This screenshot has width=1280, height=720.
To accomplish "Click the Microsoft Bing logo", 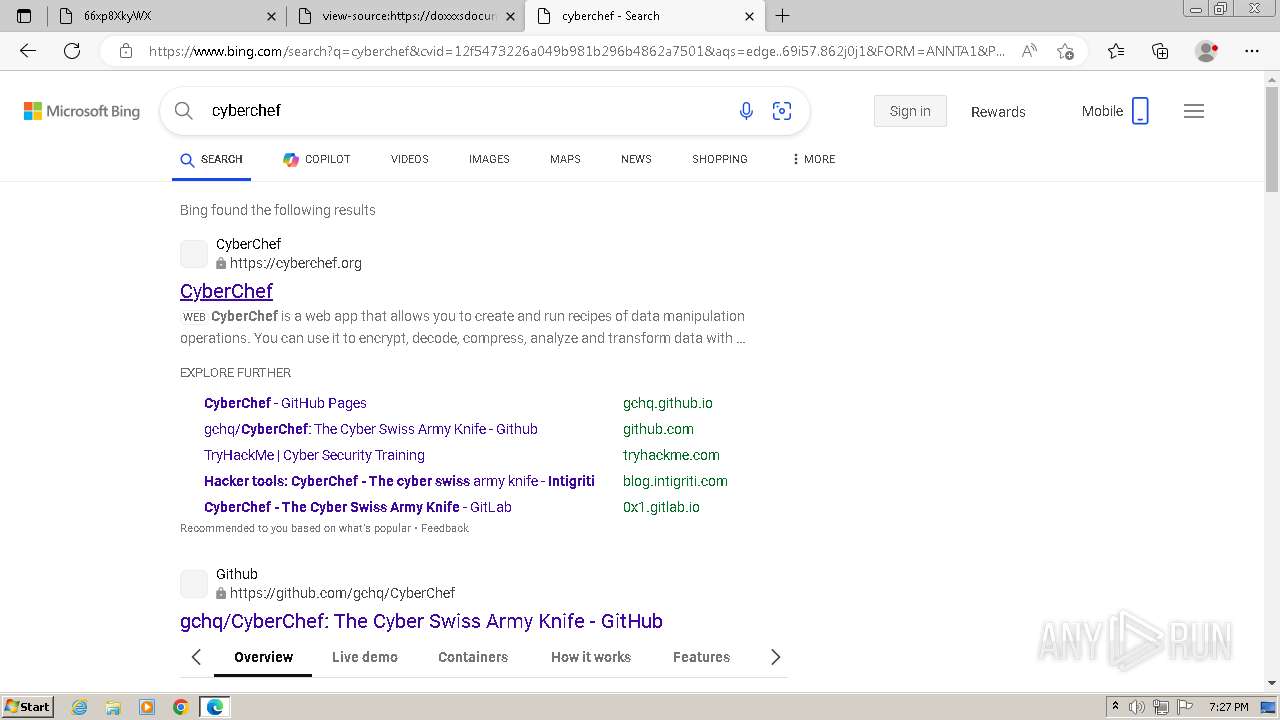I will [82, 111].
